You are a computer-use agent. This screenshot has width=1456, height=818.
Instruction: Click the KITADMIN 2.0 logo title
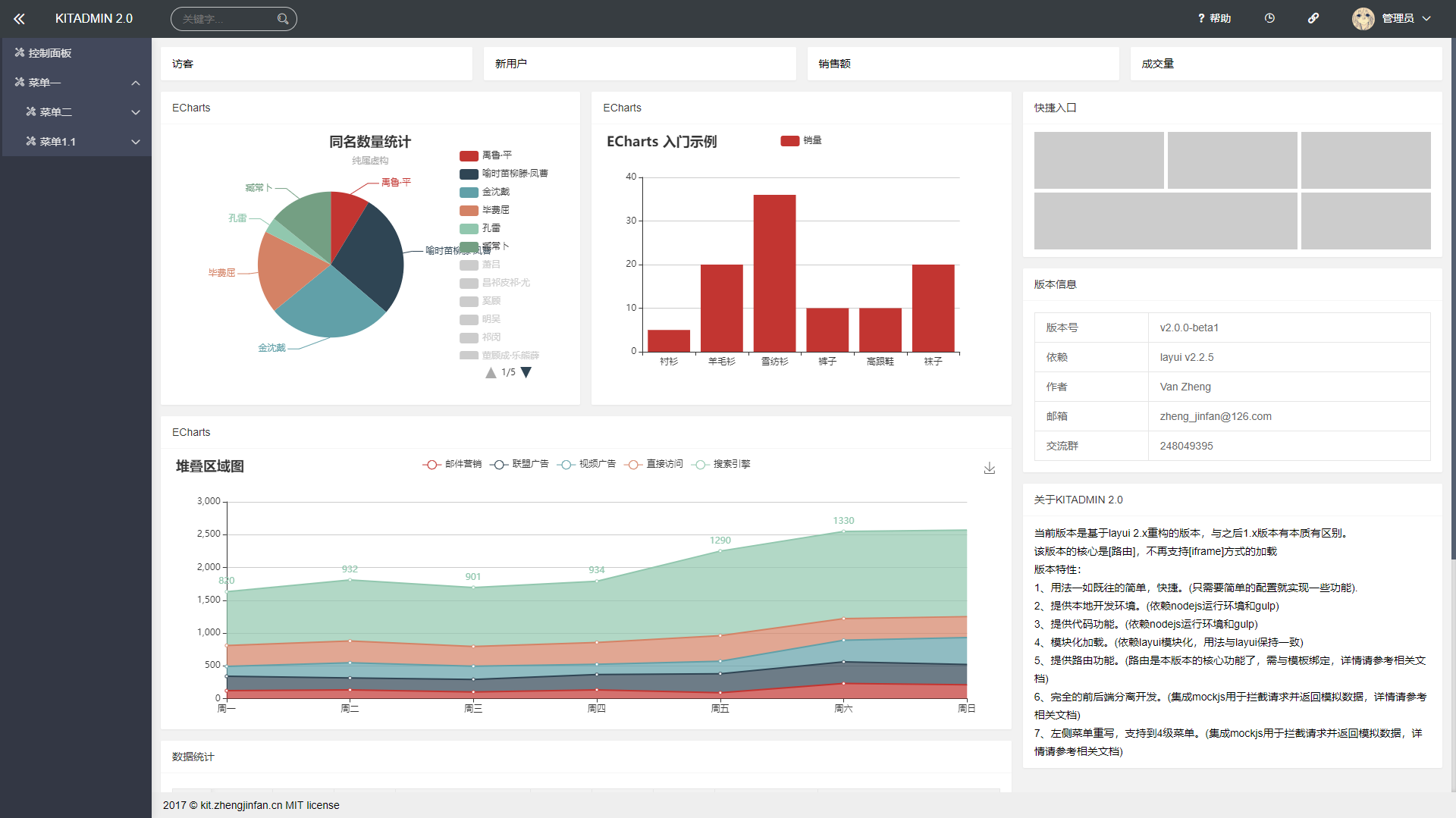(94, 18)
